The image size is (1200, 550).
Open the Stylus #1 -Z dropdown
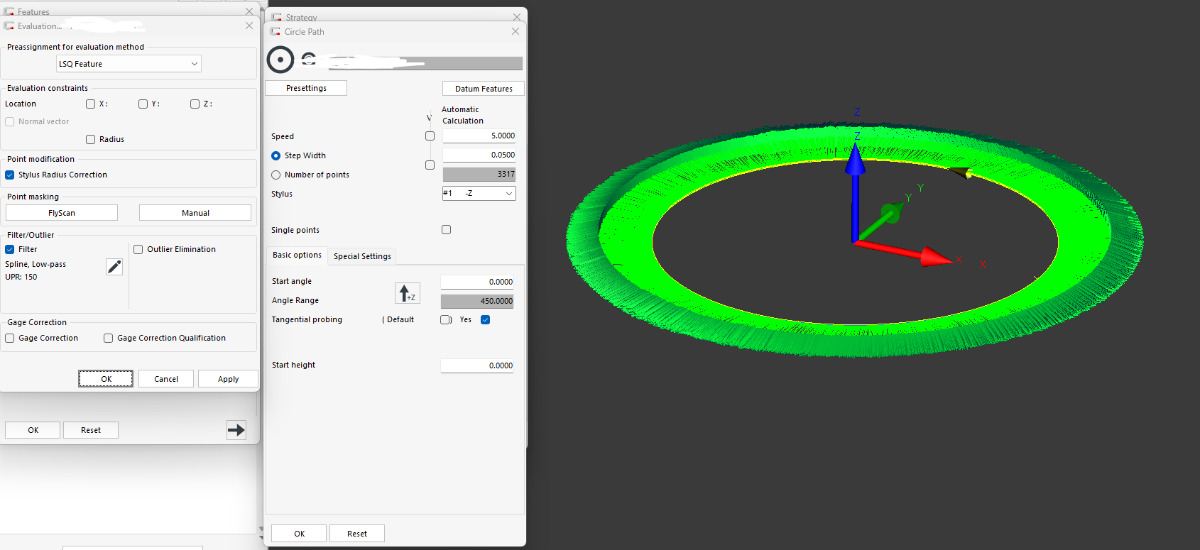pos(479,193)
